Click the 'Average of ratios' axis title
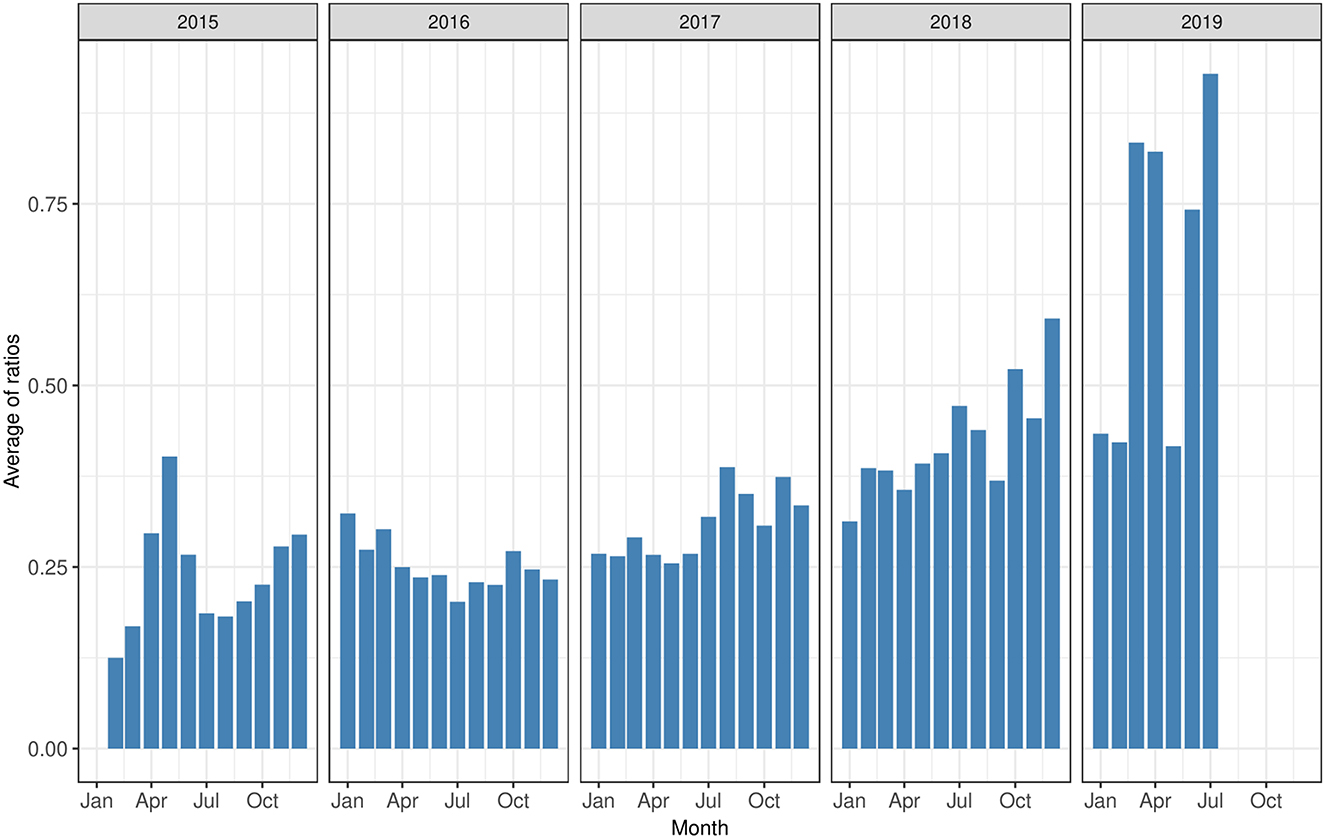1325x839 pixels. [12, 412]
